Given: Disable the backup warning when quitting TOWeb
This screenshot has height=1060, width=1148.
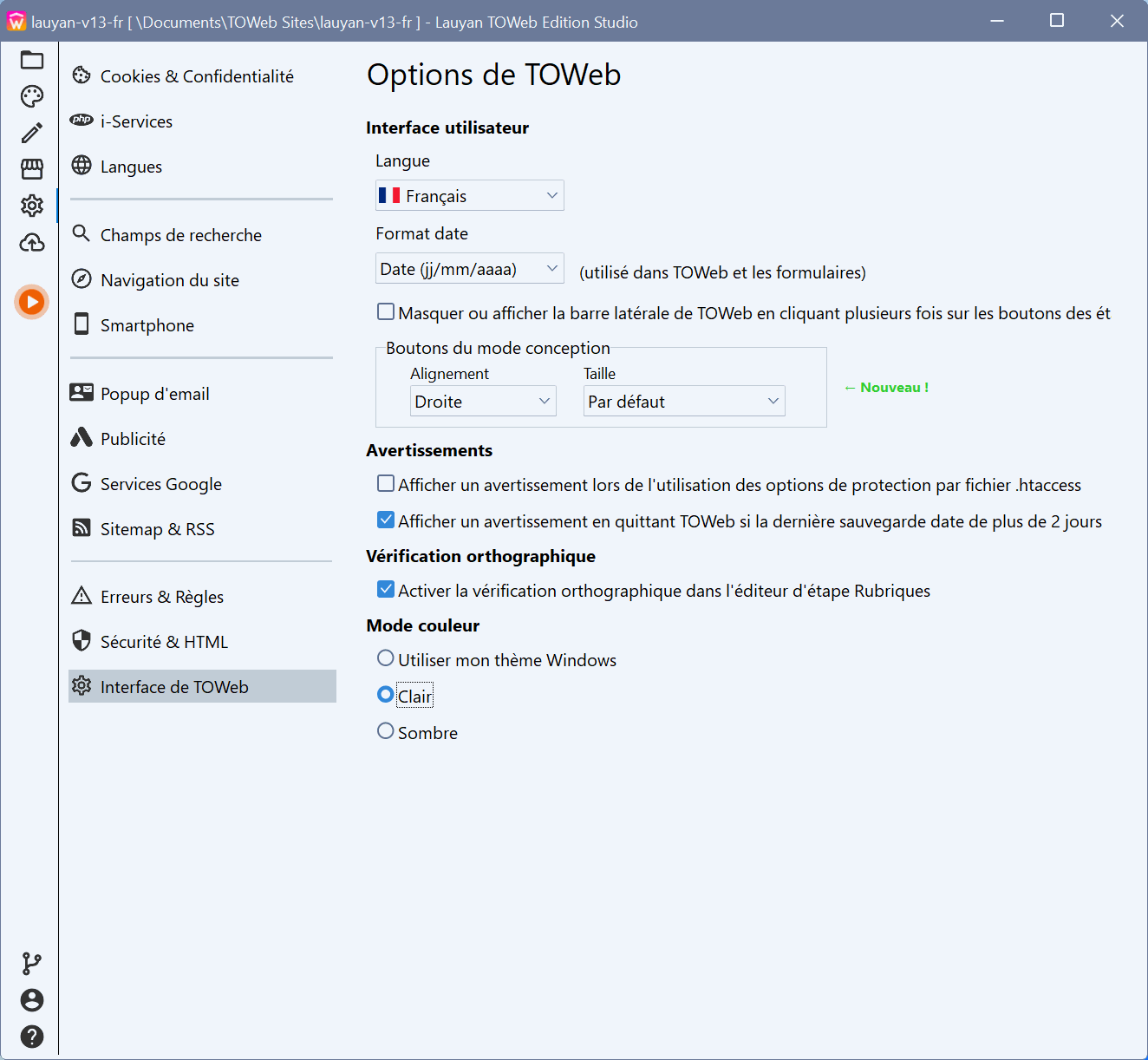Looking at the screenshot, I should pos(385,519).
